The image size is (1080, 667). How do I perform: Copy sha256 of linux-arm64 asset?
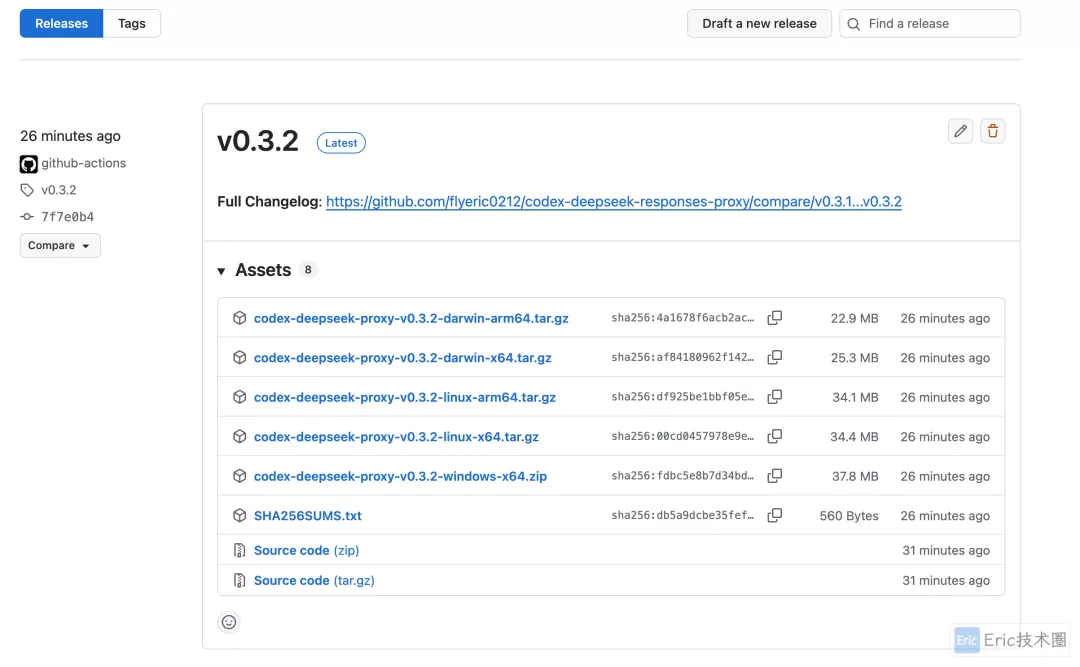point(775,397)
